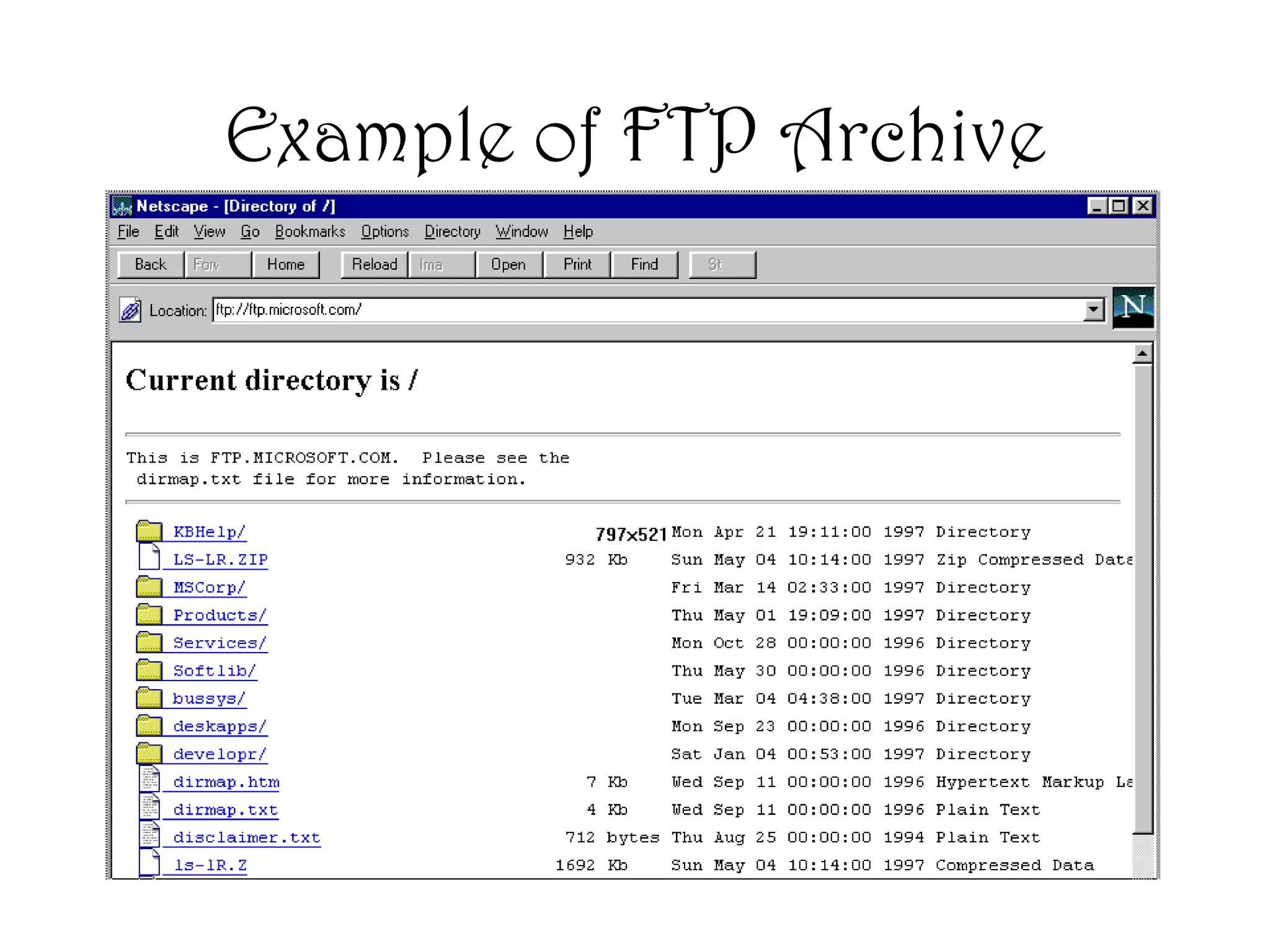
Task: Click the greyed Images button
Action: point(442,265)
